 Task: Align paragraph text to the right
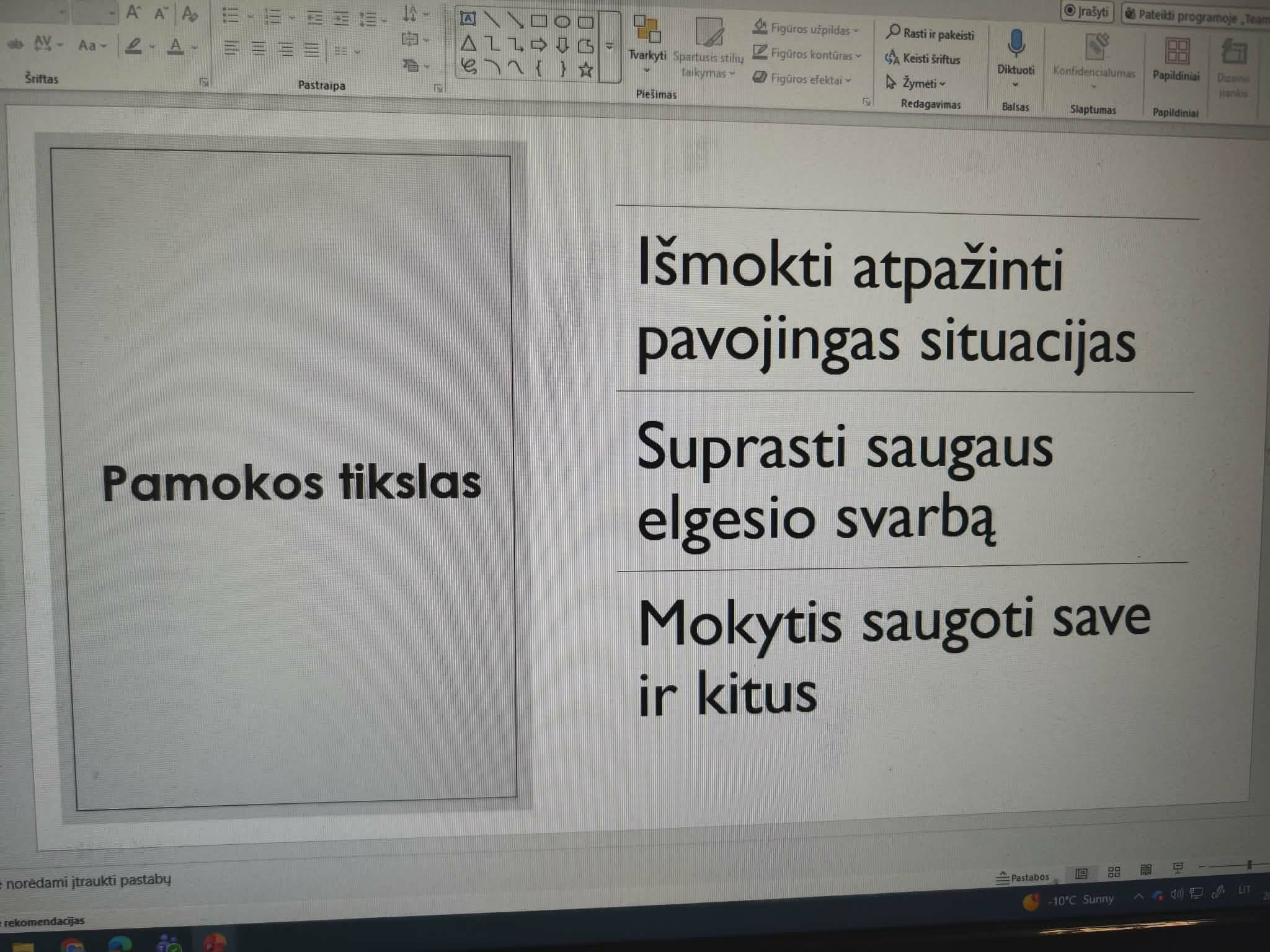[285, 49]
